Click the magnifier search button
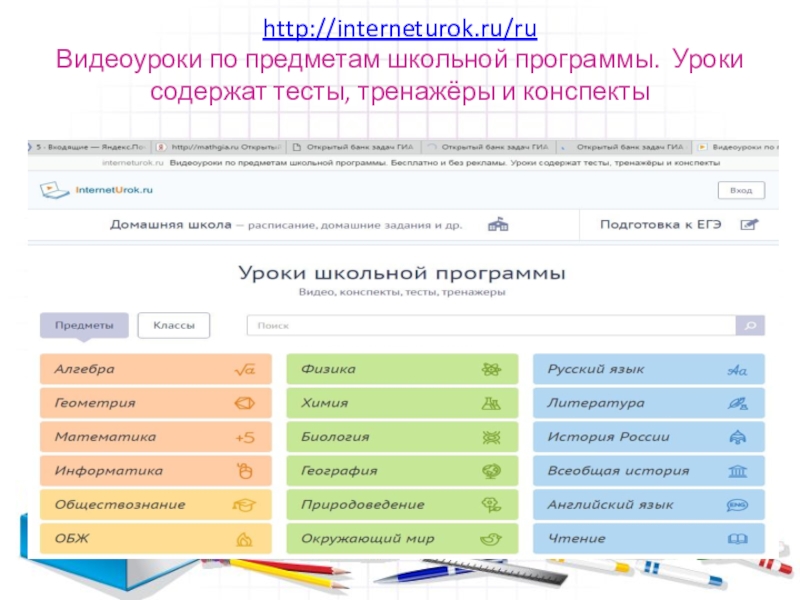This screenshot has height=600, width=800. pos(750,325)
